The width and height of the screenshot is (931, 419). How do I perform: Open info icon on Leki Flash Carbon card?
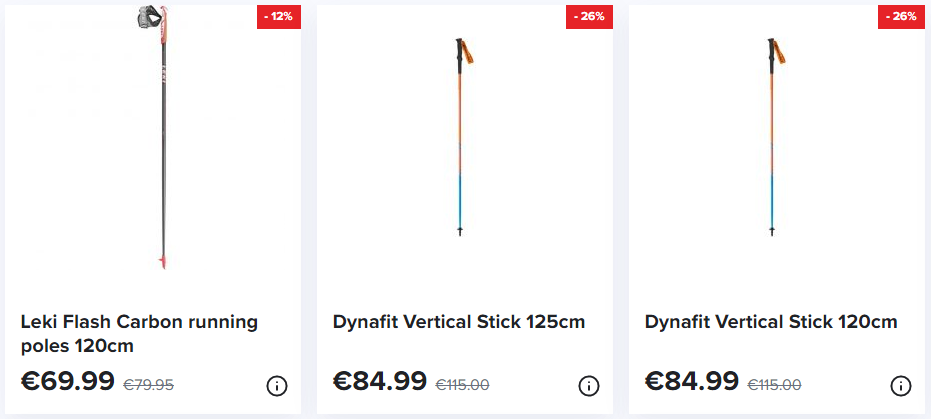click(277, 386)
